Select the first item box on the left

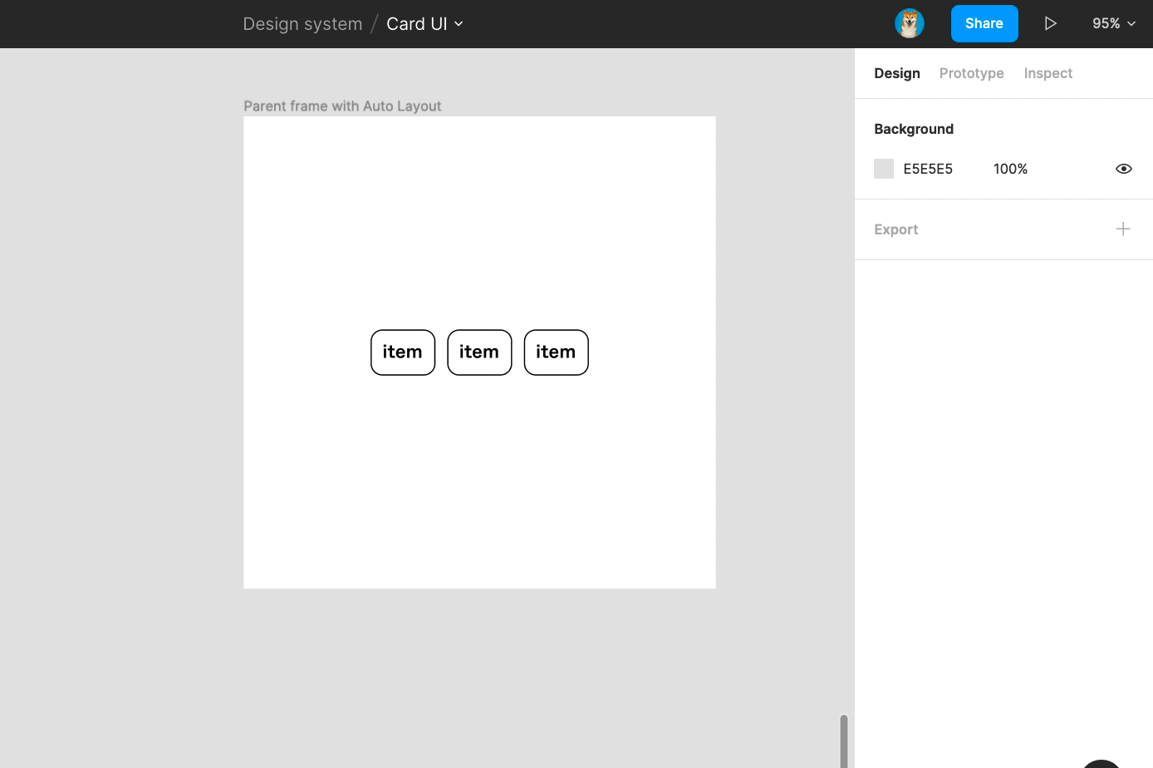coord(402,352)
